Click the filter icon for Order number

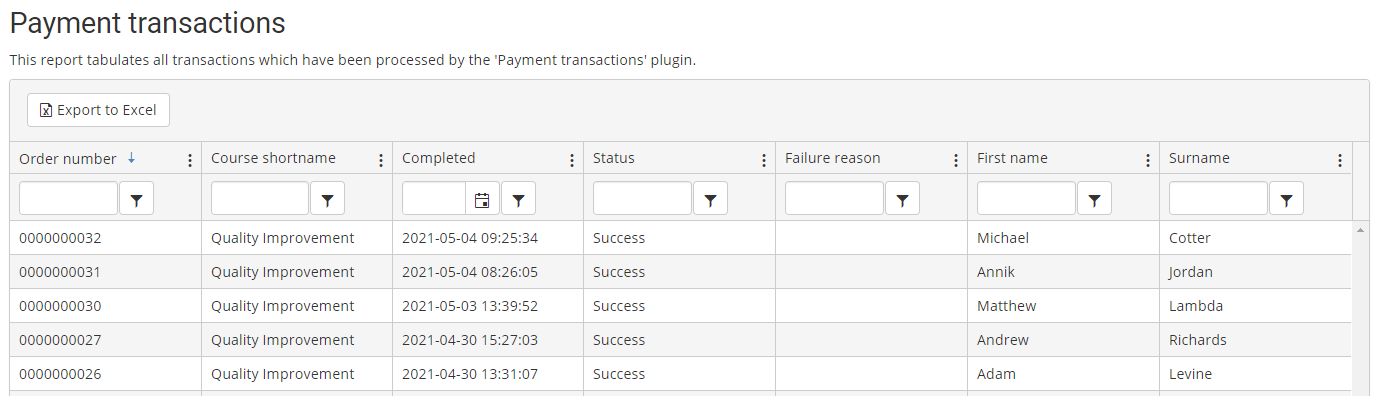point(136,199)
